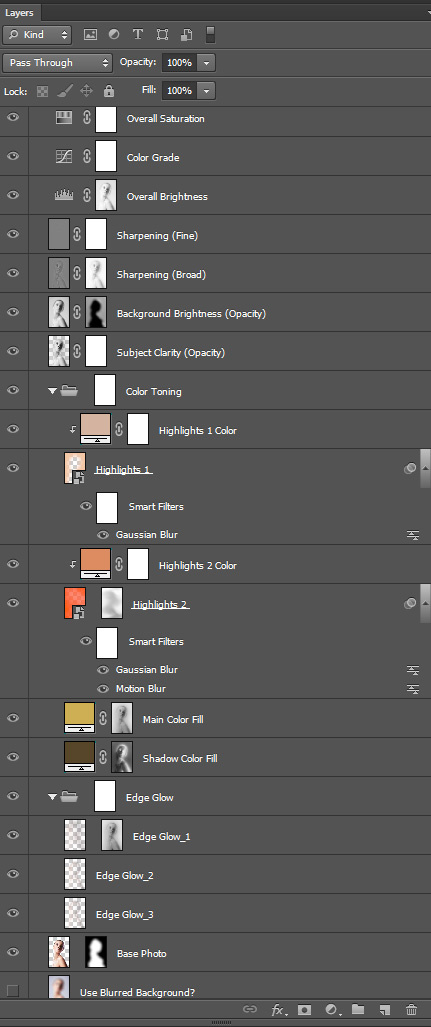Click the Base Photo layer thumbnail
The image size is (431, 1027).
59,952
